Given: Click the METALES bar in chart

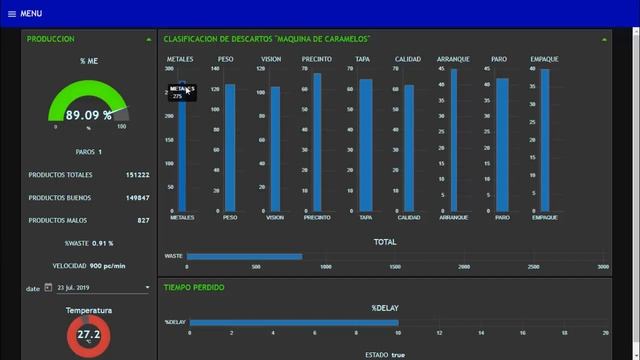Looking at the screenshot, I should click(x=182, y=146).
